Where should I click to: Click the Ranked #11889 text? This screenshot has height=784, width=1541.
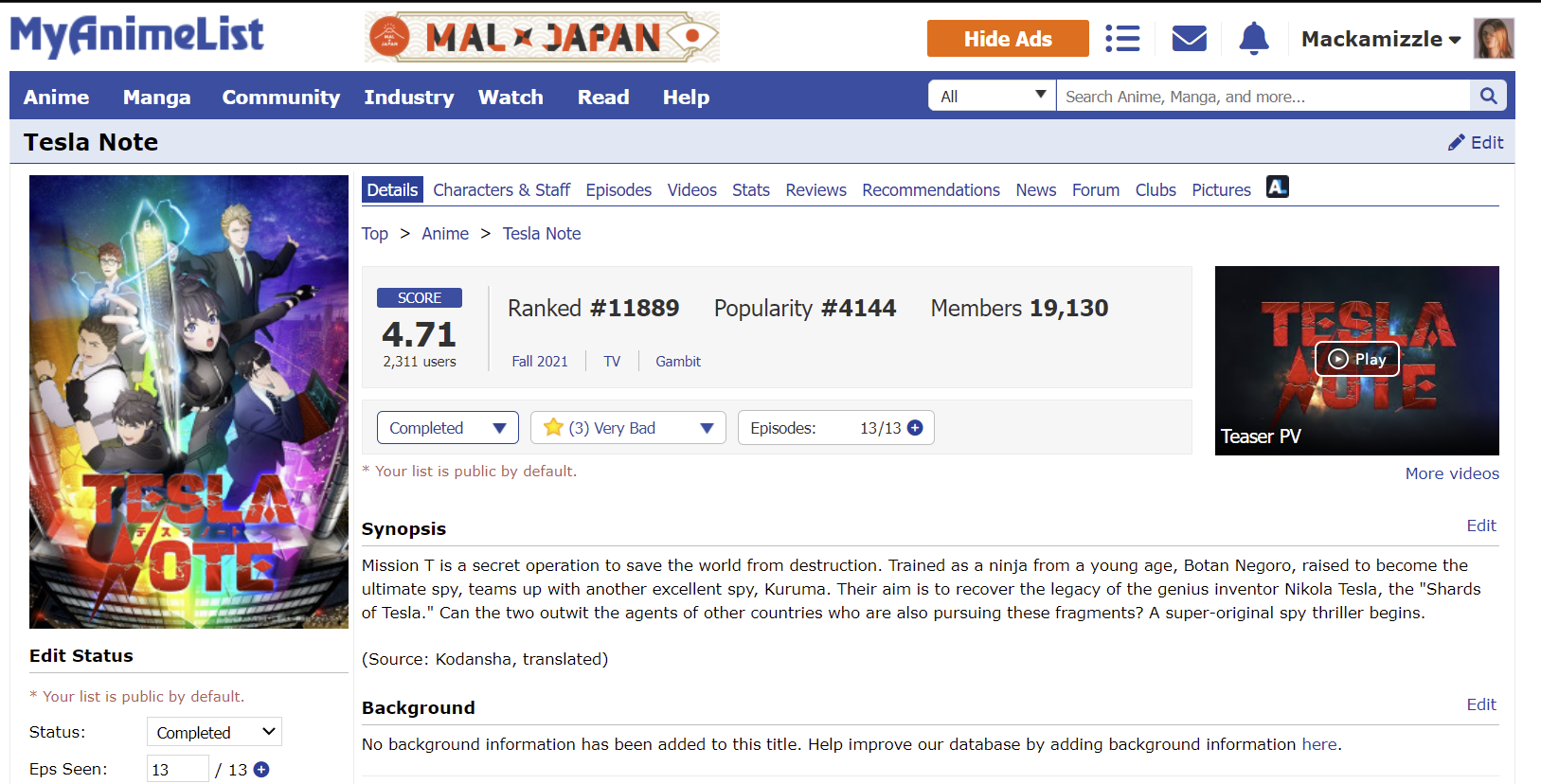[x=593, y=309]
